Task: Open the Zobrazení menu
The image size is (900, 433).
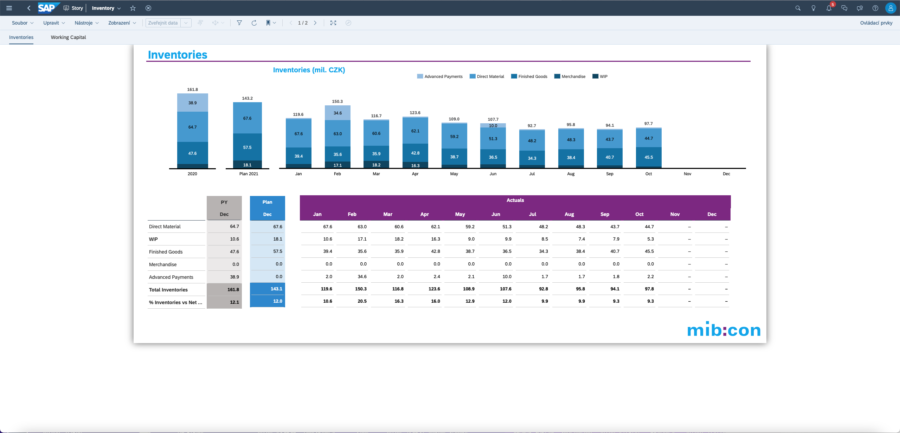Action: pos(122,22)
